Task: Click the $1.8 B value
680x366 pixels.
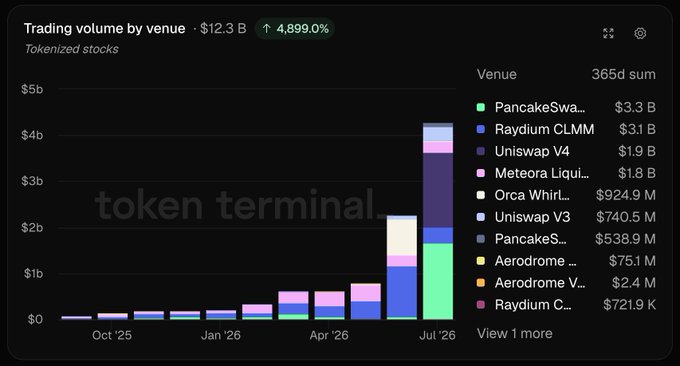Action: [x=637, y=173]
